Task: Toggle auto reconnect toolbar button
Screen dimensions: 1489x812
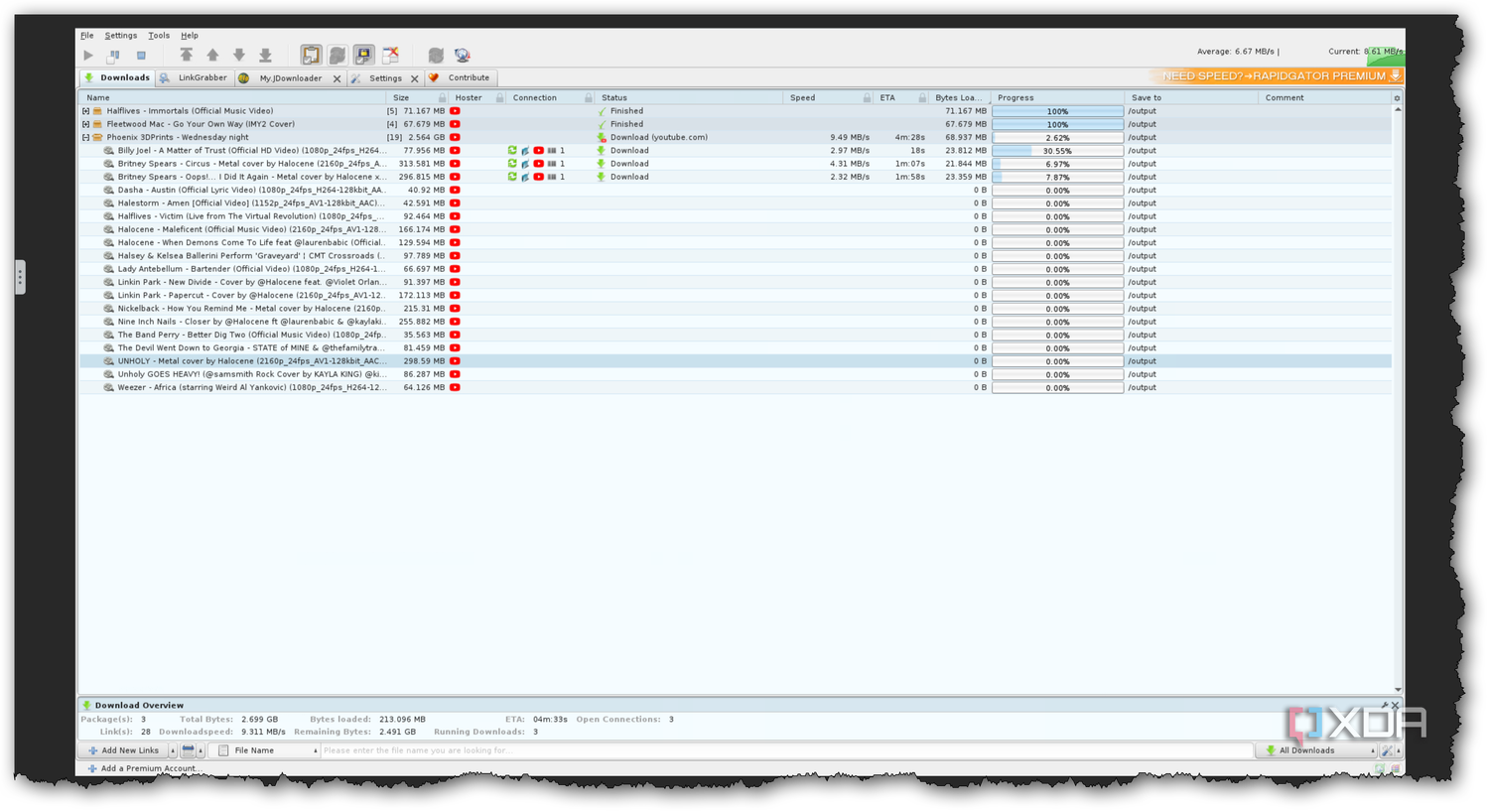Action: pos(338,56)
